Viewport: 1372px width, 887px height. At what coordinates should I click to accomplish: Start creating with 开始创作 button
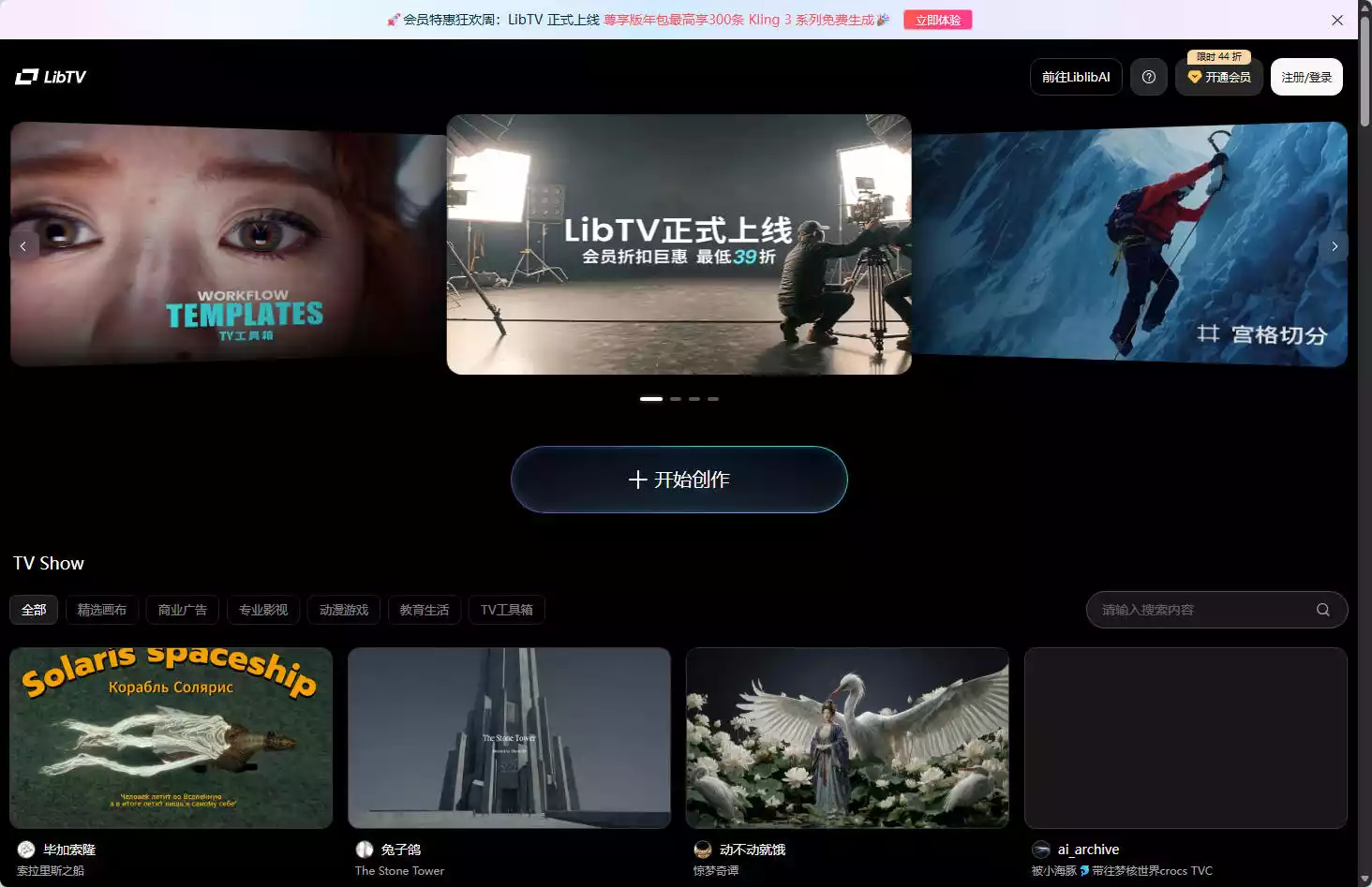tap(679, 480)
